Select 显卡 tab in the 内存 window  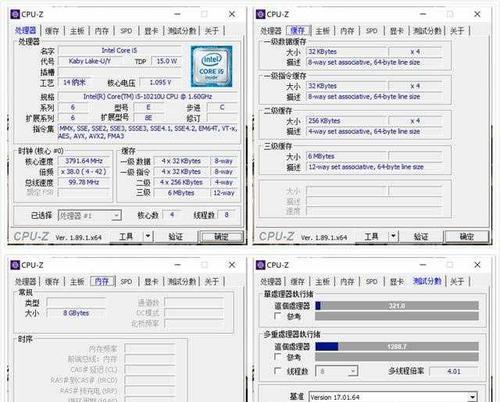(x=151, y=281)
